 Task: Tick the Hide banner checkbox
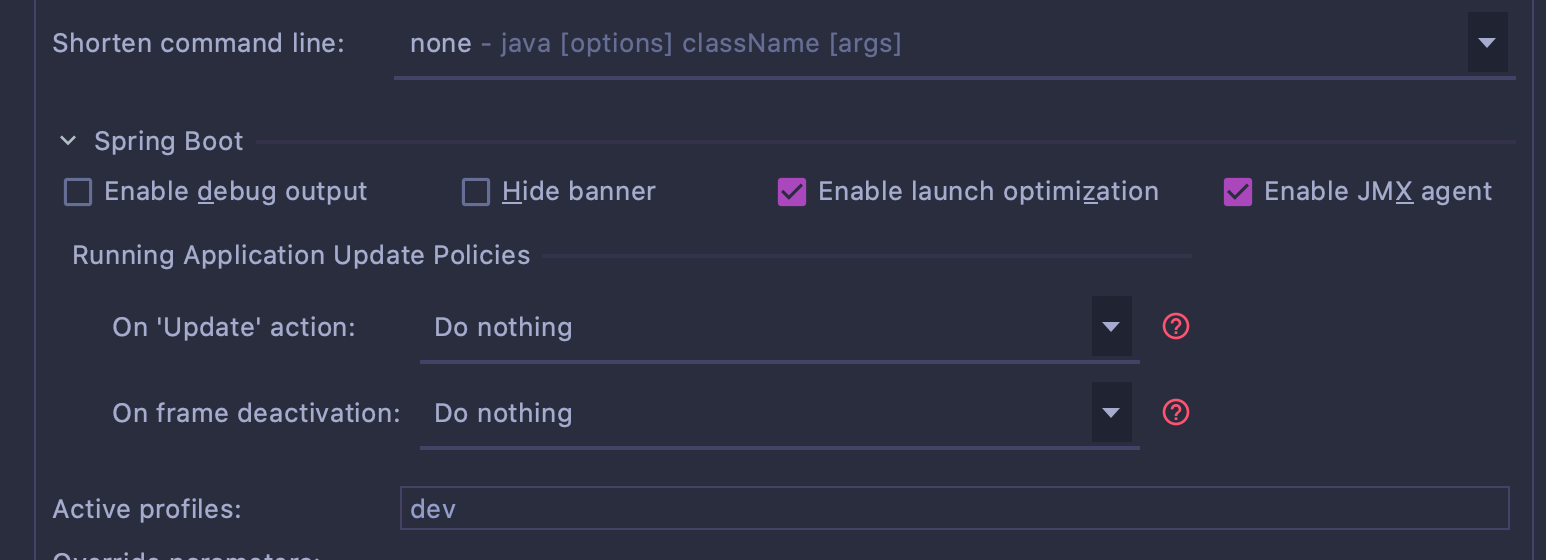coord(476,192)
